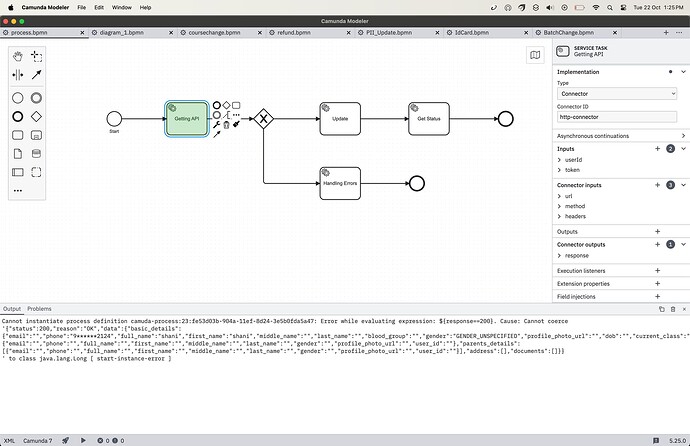
Task: Click the start instance play icon
Action: pos(83,440)
